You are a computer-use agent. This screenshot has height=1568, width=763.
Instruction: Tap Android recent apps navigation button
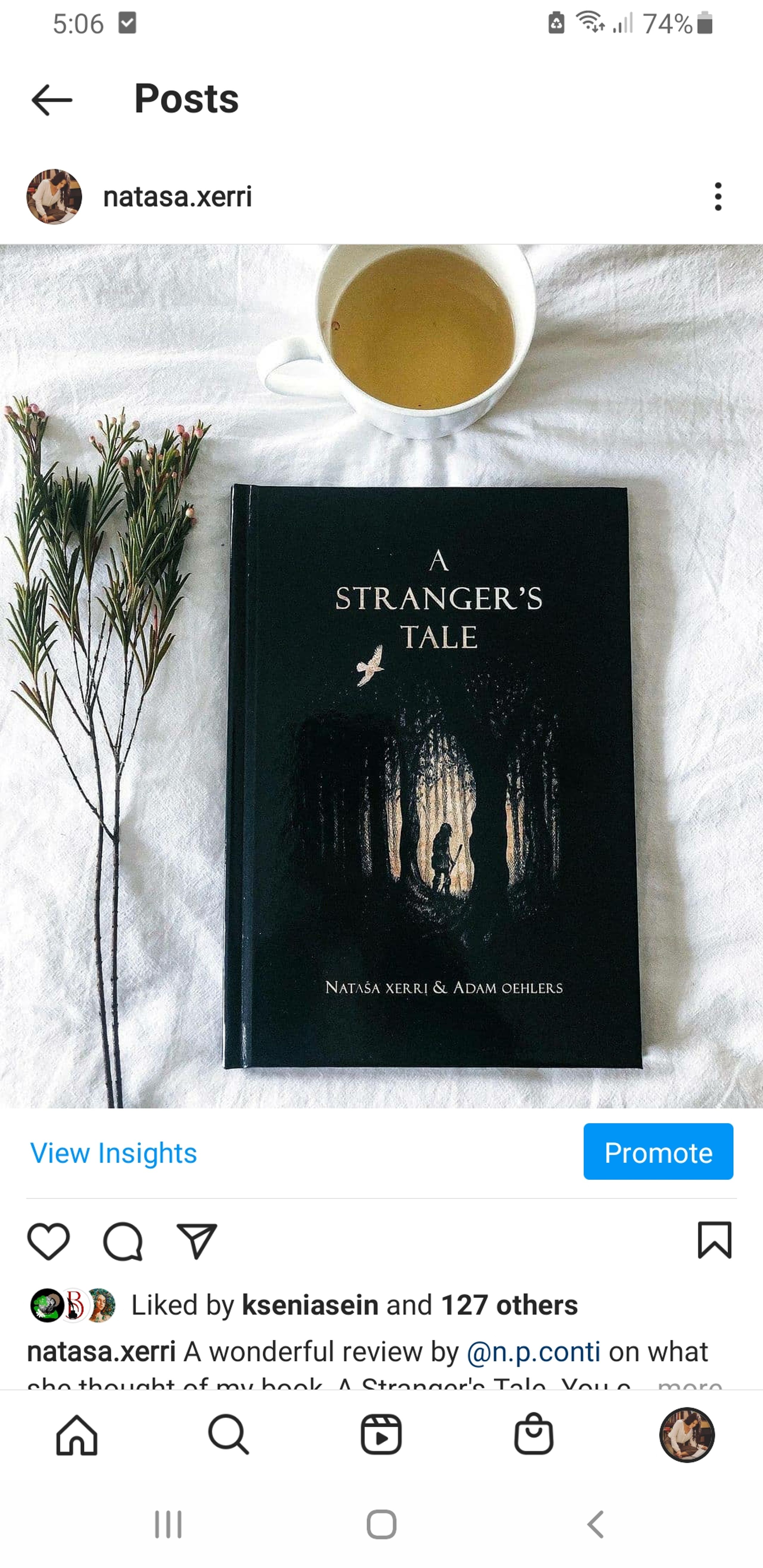click(x=168, y=1524)
